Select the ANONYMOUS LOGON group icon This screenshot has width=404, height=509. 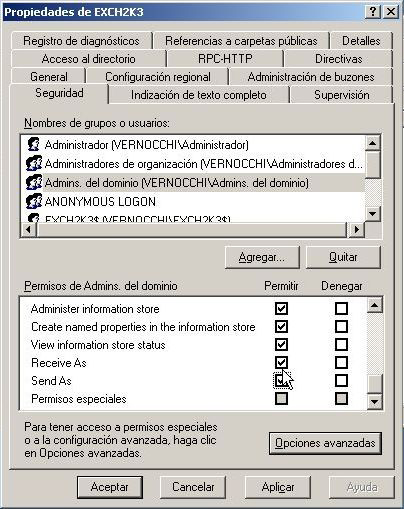pyautogui.click(x=34, y=201)
